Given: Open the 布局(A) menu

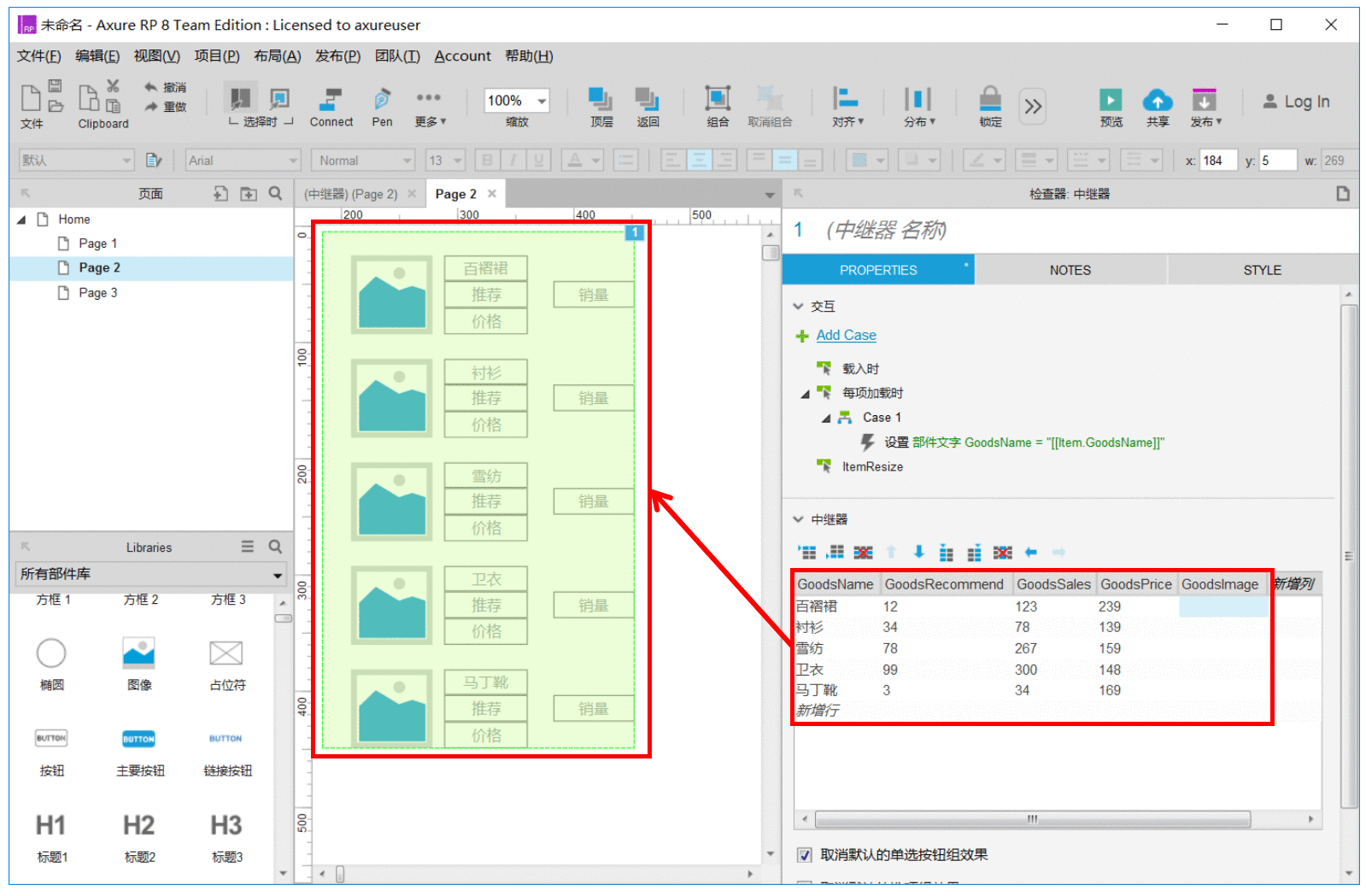Looking at the screenshot, I should pos(277,56).
